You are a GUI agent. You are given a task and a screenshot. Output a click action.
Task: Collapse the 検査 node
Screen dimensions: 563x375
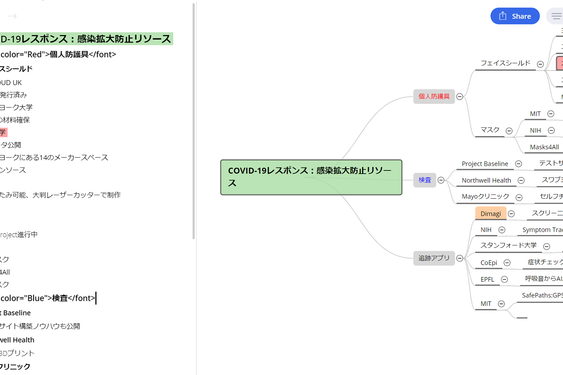tap(441, 180)
